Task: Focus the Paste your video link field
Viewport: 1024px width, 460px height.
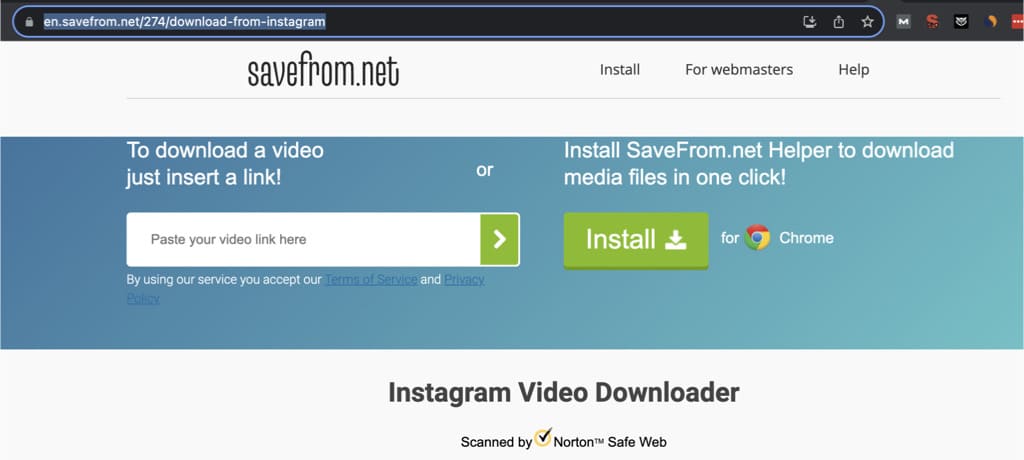Action: pos(304,239)
